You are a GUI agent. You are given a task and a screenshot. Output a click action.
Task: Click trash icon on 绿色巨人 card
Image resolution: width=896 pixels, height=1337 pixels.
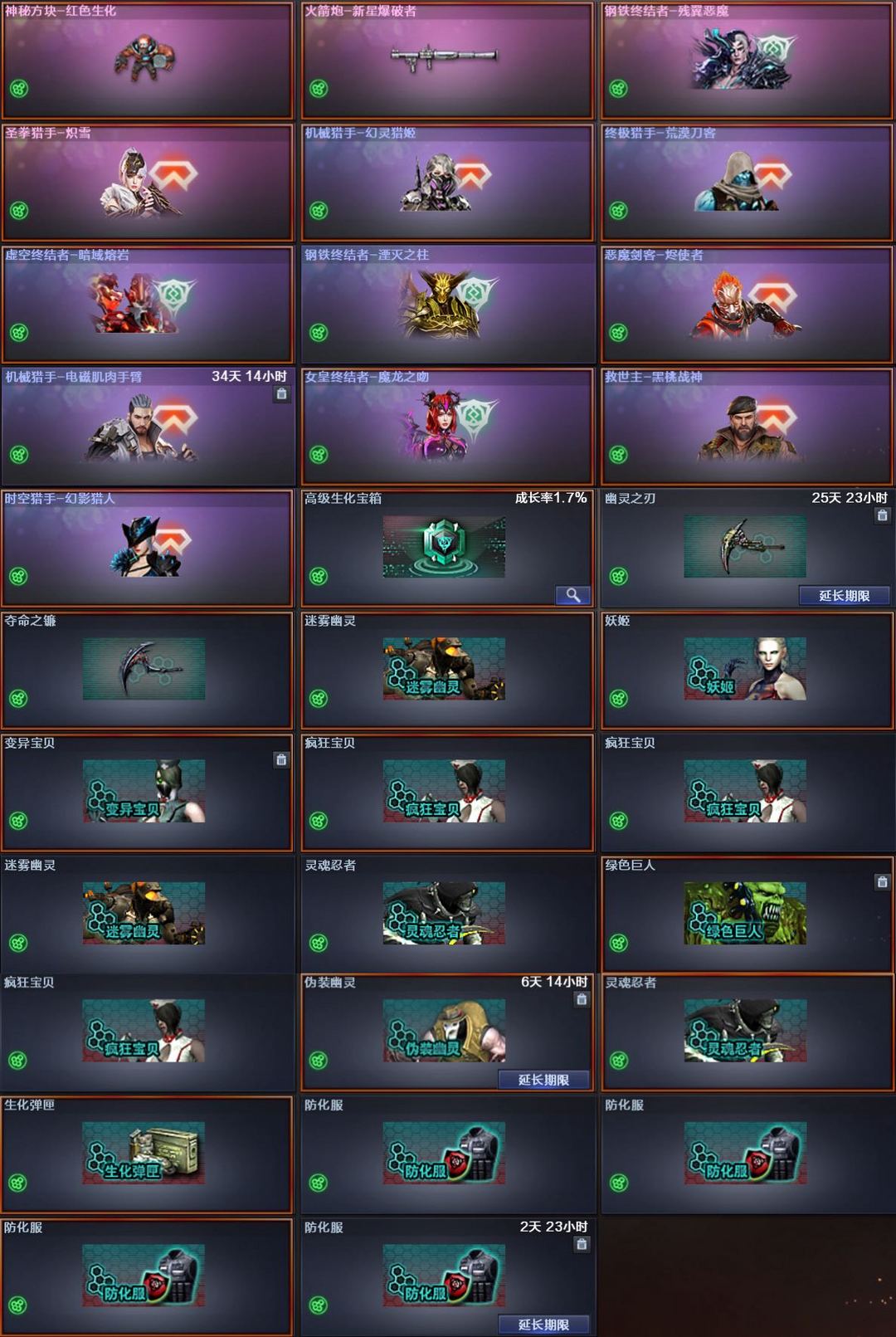pos(883,881)
